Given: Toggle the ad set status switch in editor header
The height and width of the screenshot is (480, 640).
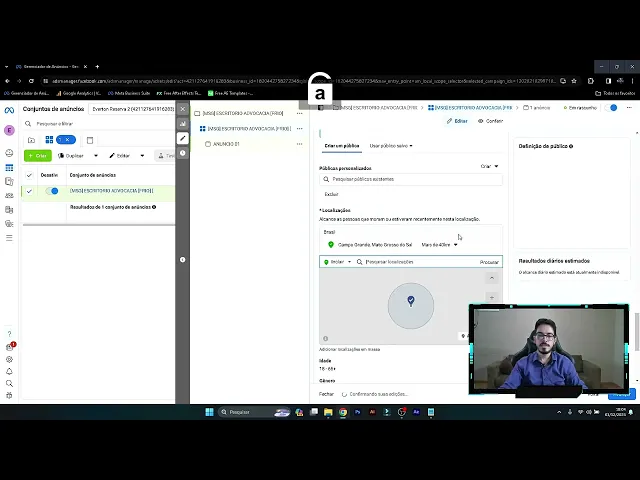Looking at the screenshot, I should click(x=611, y=108).
